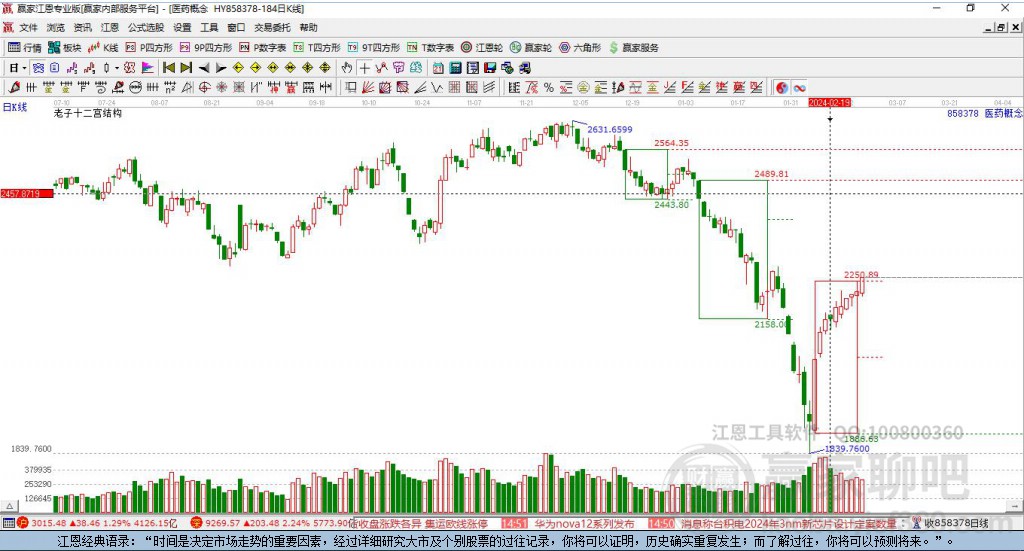The height and width of the screenshot is (551, 1024).
Task: Open the 公式选股 menu
Action: 146,27
